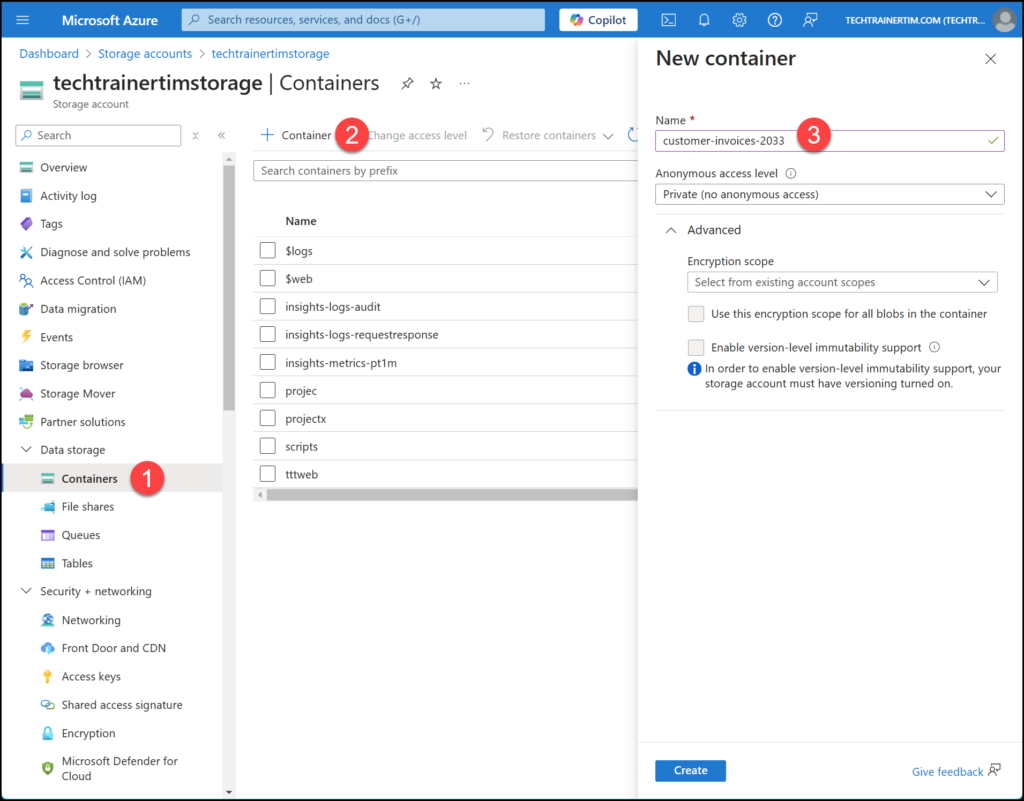Open the help question mark icon

pos(774,20)
